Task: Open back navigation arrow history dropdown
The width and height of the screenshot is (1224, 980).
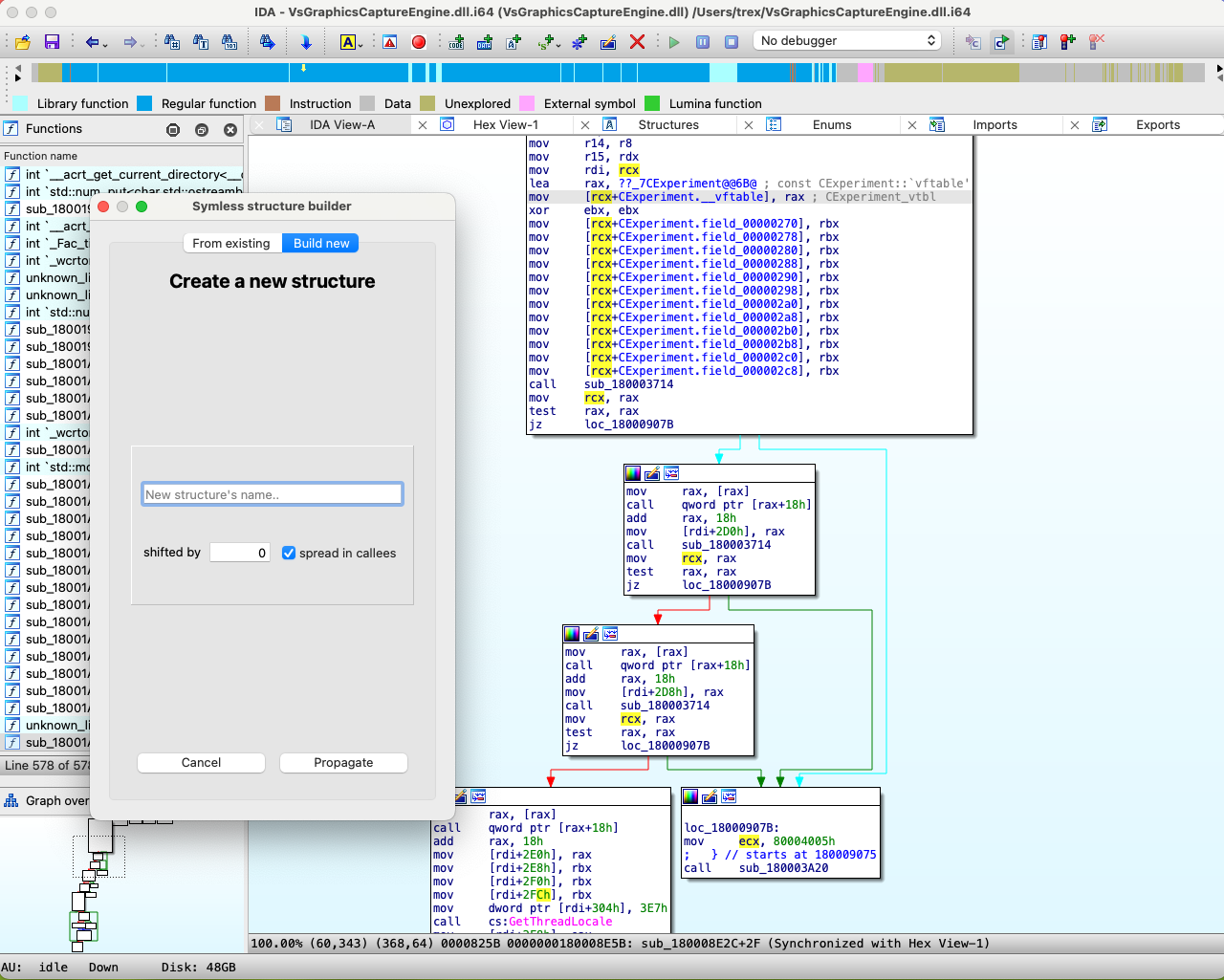Action: pos(105,44)
